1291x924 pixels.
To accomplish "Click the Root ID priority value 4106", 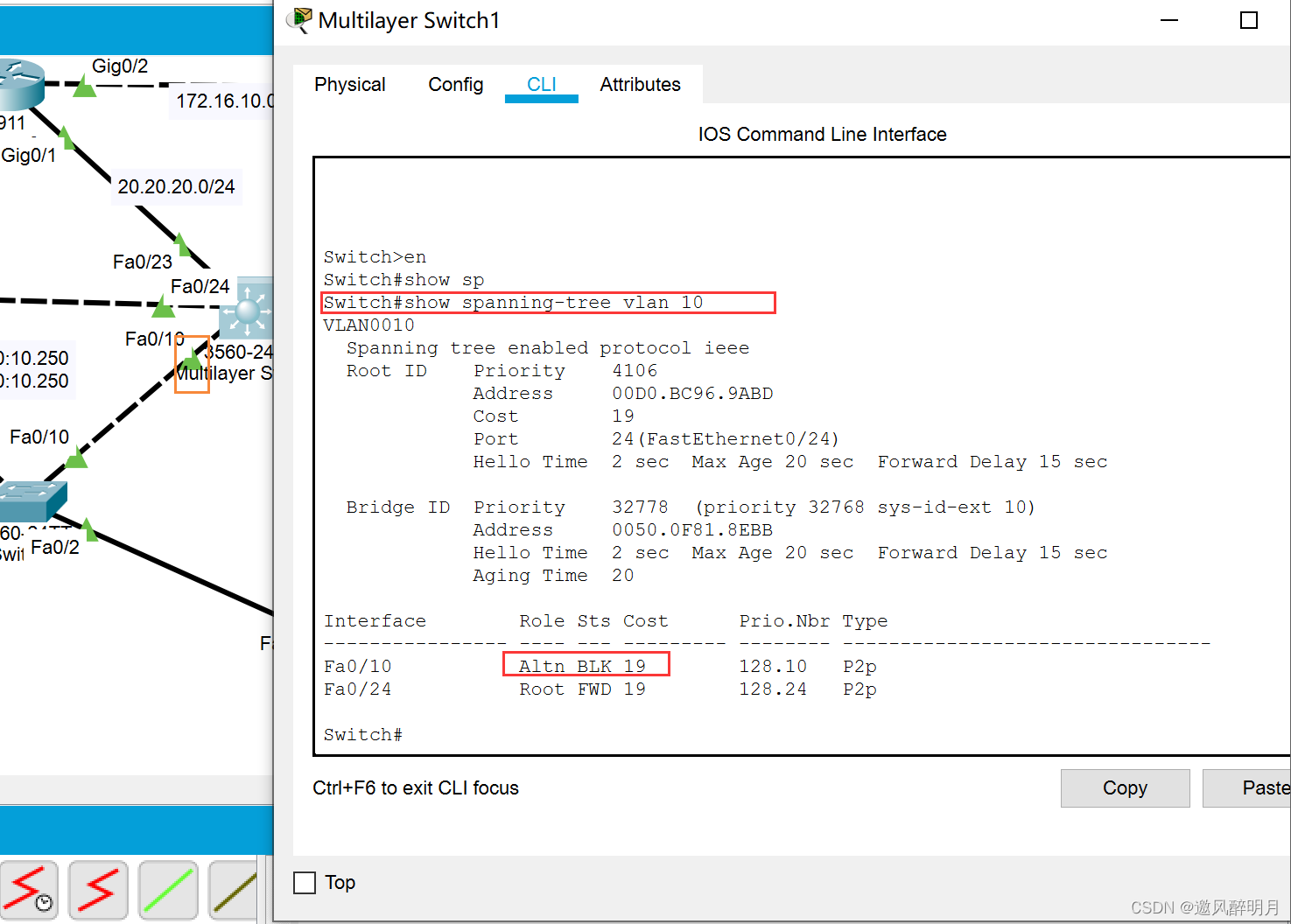I will click(635, 371).
